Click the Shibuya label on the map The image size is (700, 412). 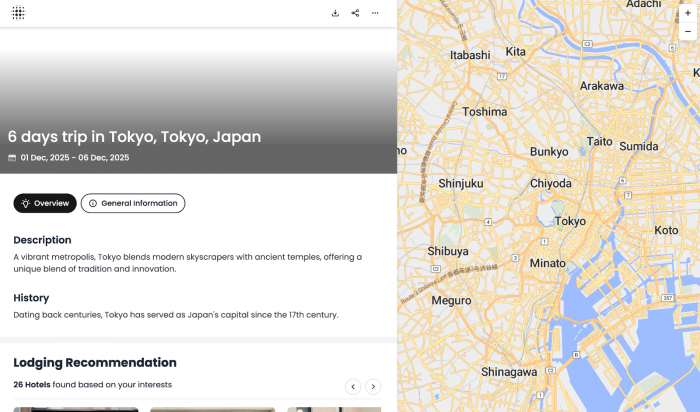coord(447,251)
